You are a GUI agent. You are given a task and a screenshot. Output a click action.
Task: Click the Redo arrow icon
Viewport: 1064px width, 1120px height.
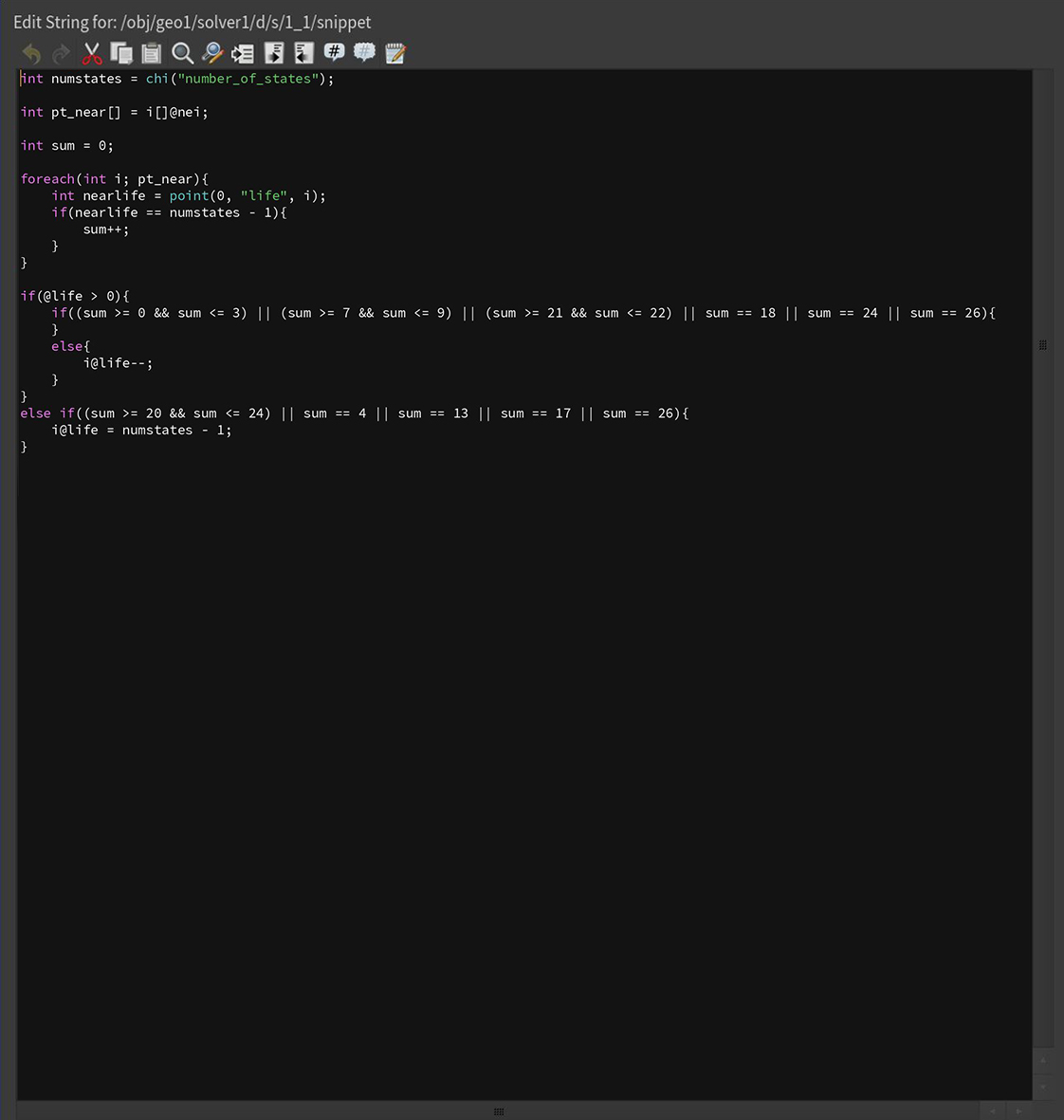62,53
